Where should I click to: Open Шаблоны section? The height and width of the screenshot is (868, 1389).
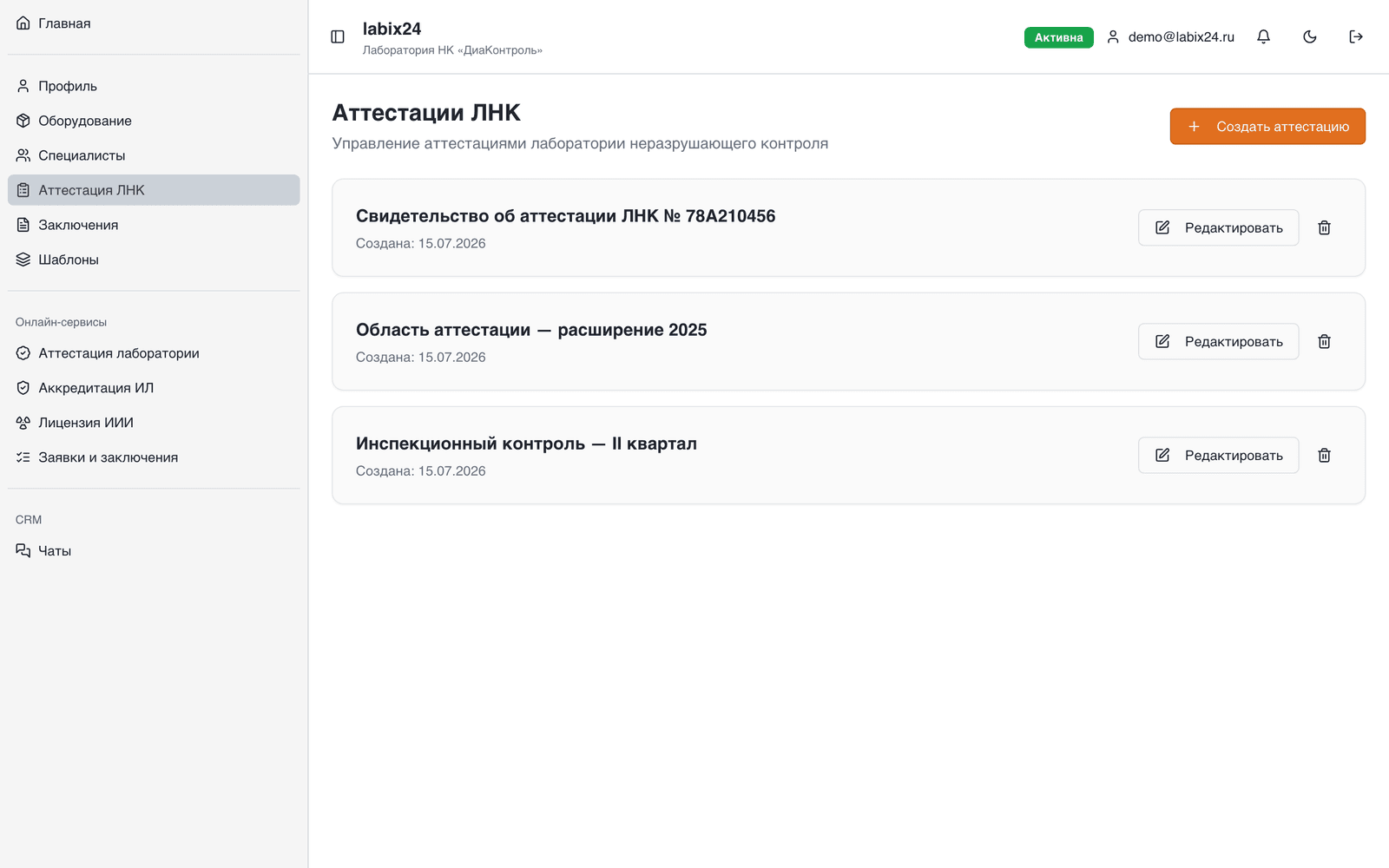pyautogui.click(x=154, y=260)
